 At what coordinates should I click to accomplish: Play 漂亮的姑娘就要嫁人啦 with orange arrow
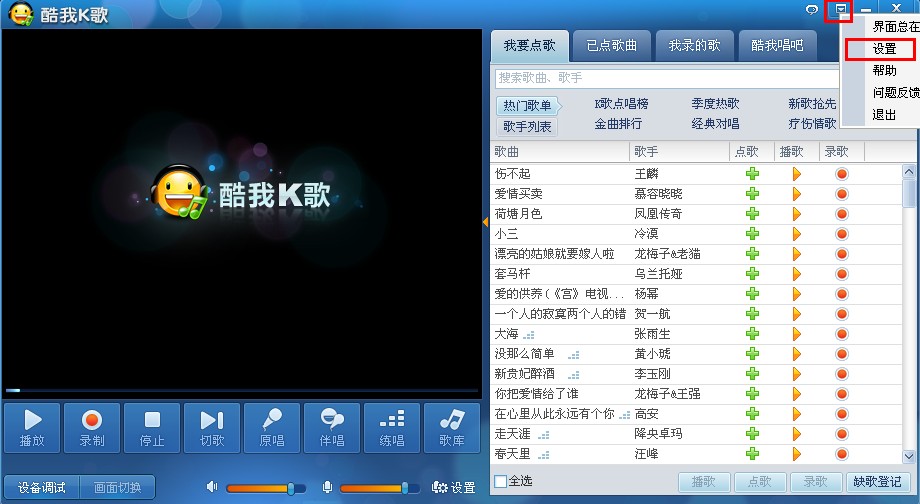click(797, 253)
